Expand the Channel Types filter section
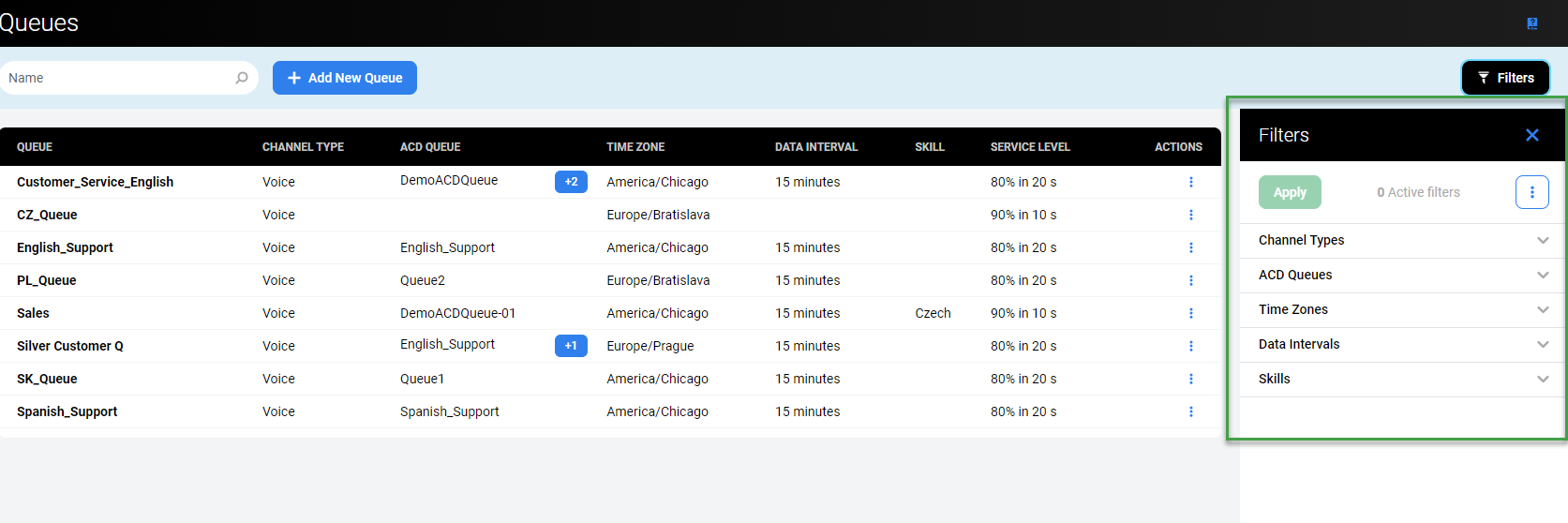 (x=1402, y=240)
